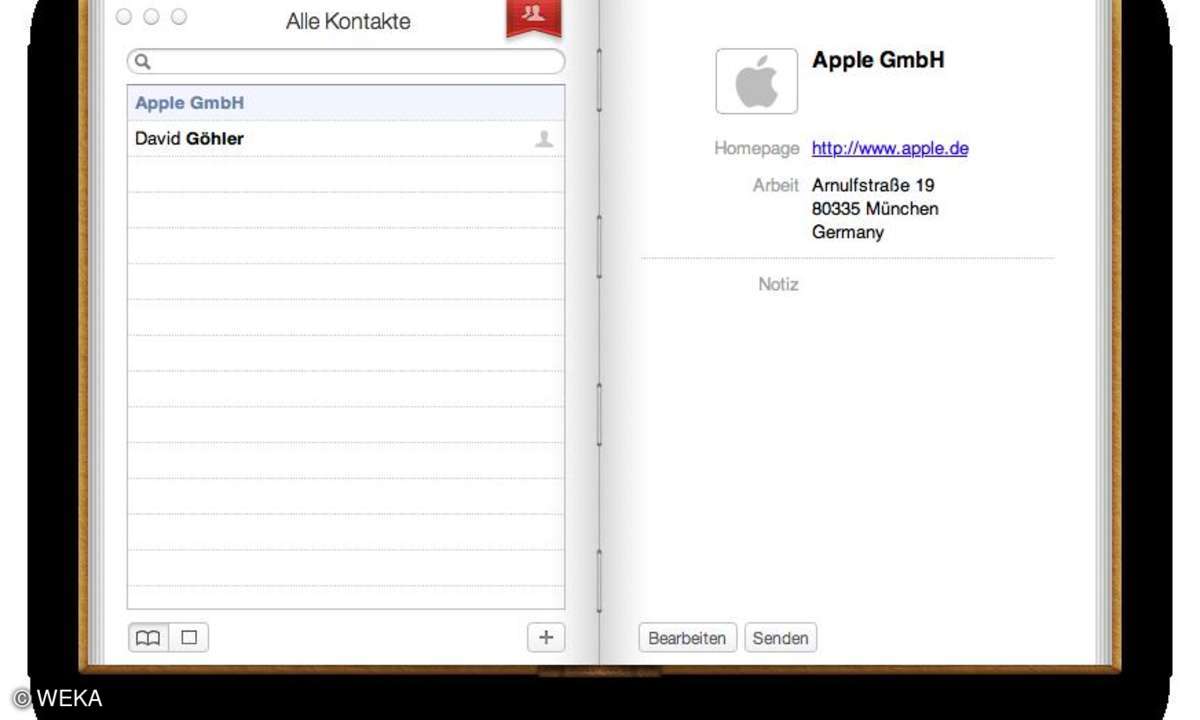Open groups via red bookmark icon
The width and height of the screenshot is (1200, 720).
coord(534,18)
